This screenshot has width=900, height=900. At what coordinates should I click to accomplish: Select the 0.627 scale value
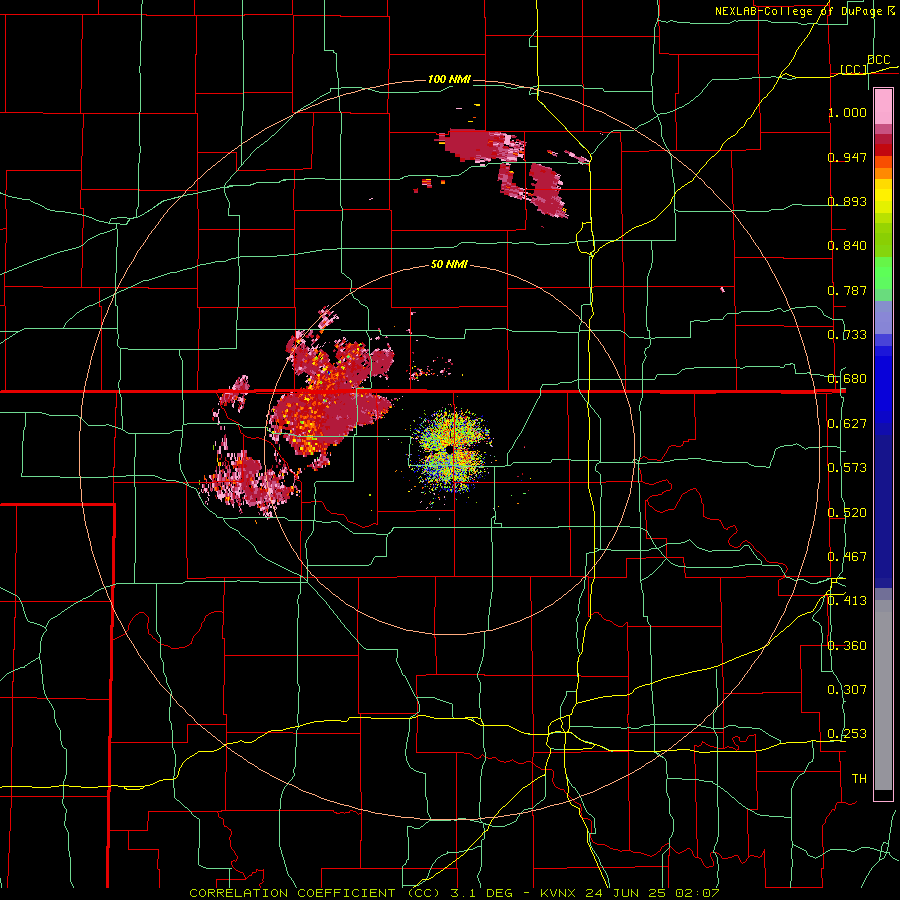click(847, 424)
